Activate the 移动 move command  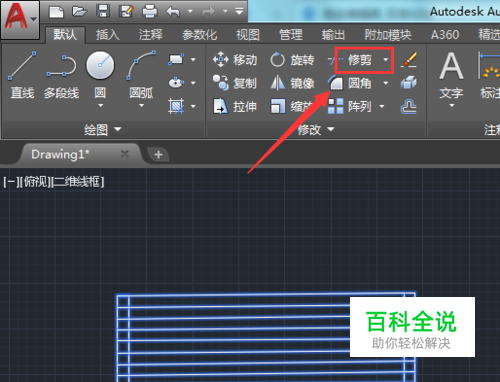[x=235, y=60]
